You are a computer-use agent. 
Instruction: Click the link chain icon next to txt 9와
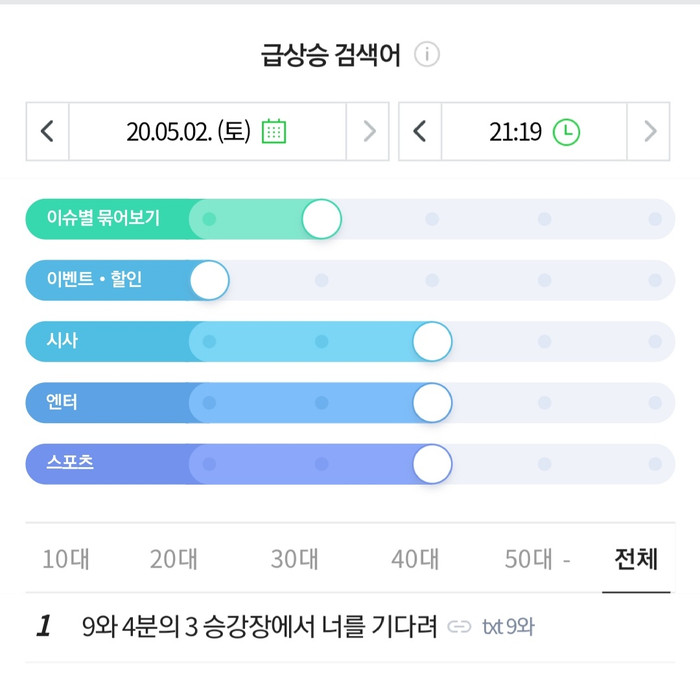tap(459, 627)
